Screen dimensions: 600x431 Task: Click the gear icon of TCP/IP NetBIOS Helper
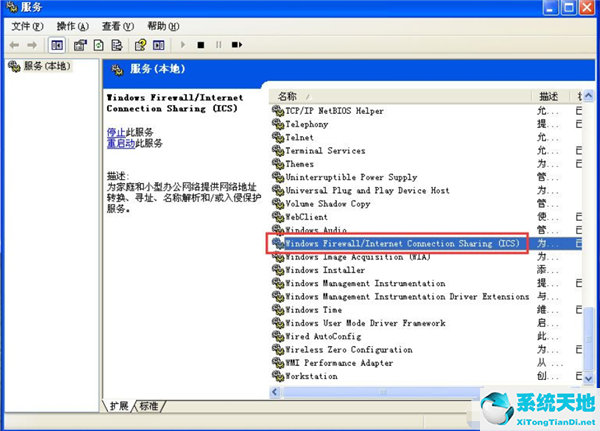278,111
